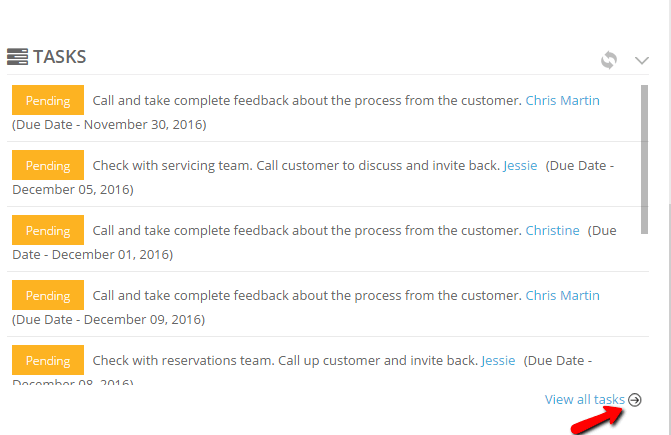Click Pending badge on Christine's task
671x435 pixels.
point(48,230)
